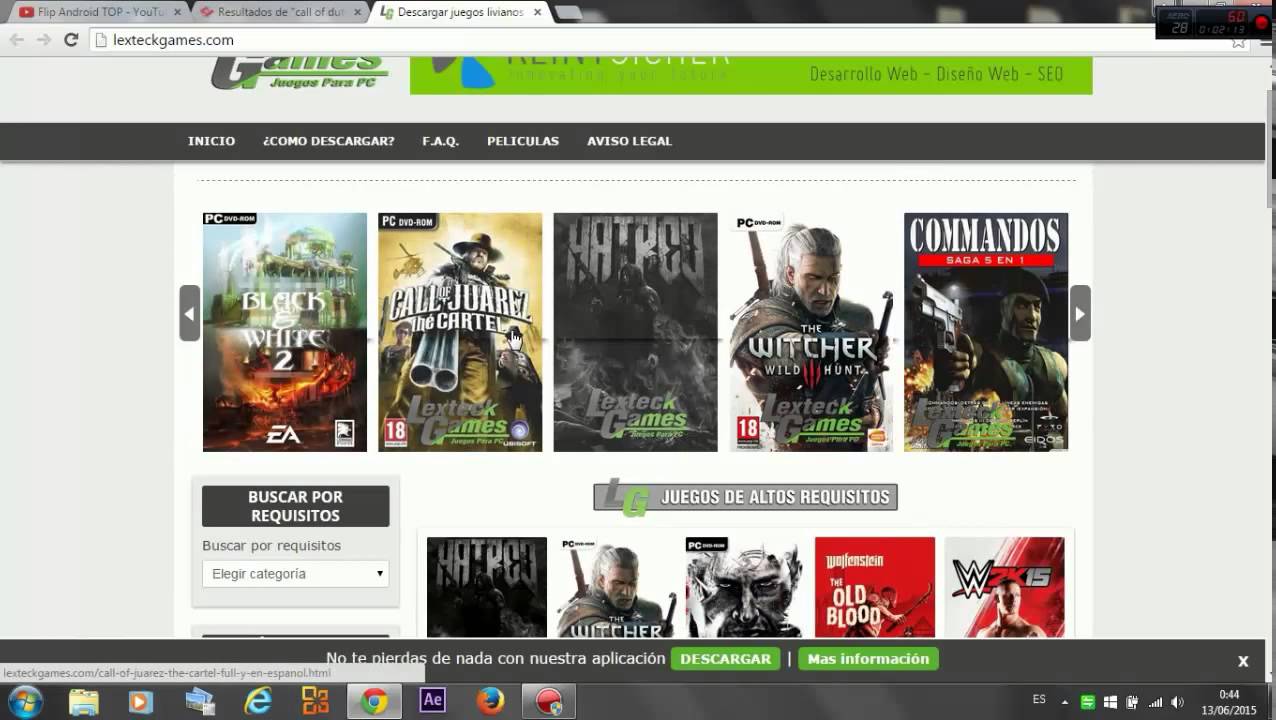Expand the 'Elegir categoria' dropdown
The image size is (1276, 720).
[x=296, y=574]
